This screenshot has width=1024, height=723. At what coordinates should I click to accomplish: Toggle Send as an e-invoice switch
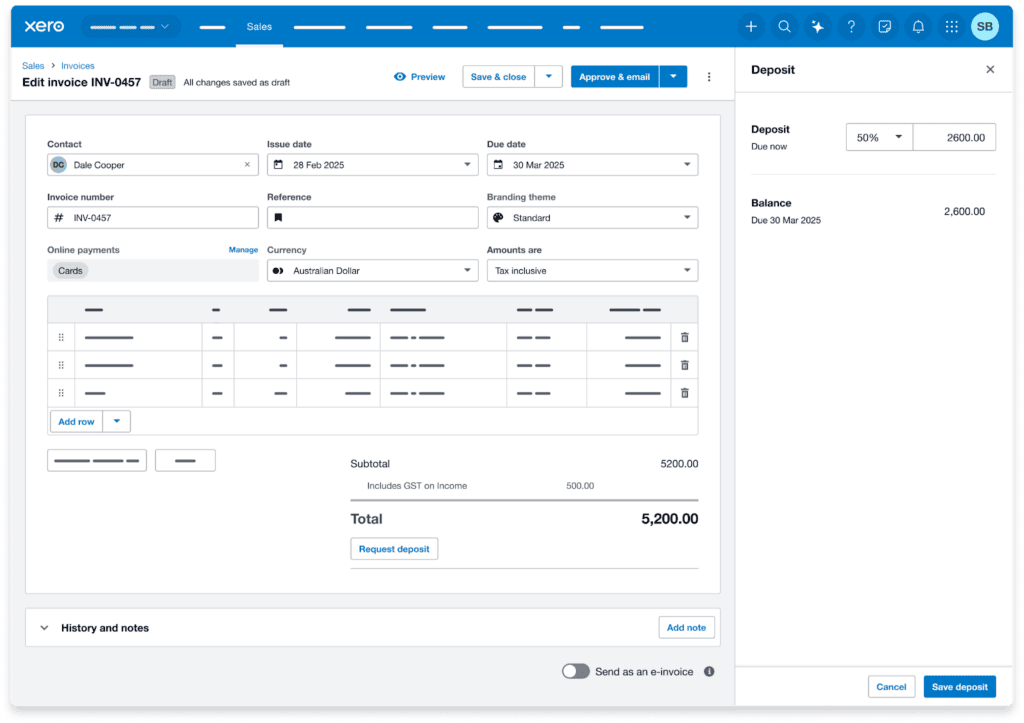576,671
